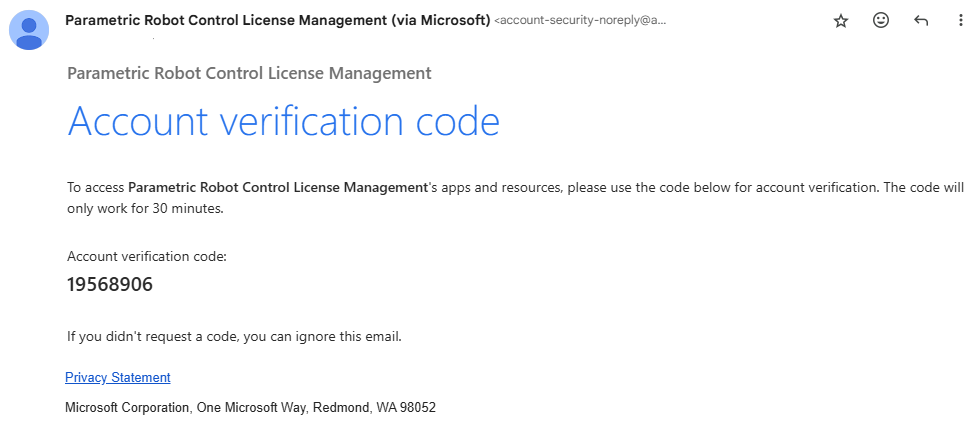Click the Microsoft Corporation address line
The width and height of the screenshot is (975, 430).
tap(250, 408)
